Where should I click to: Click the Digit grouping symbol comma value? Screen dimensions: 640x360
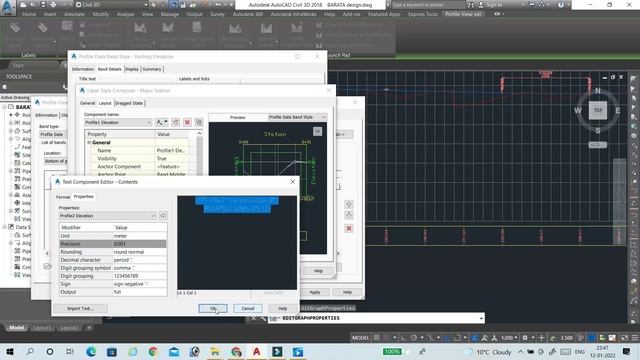click(x=139, y=268)
